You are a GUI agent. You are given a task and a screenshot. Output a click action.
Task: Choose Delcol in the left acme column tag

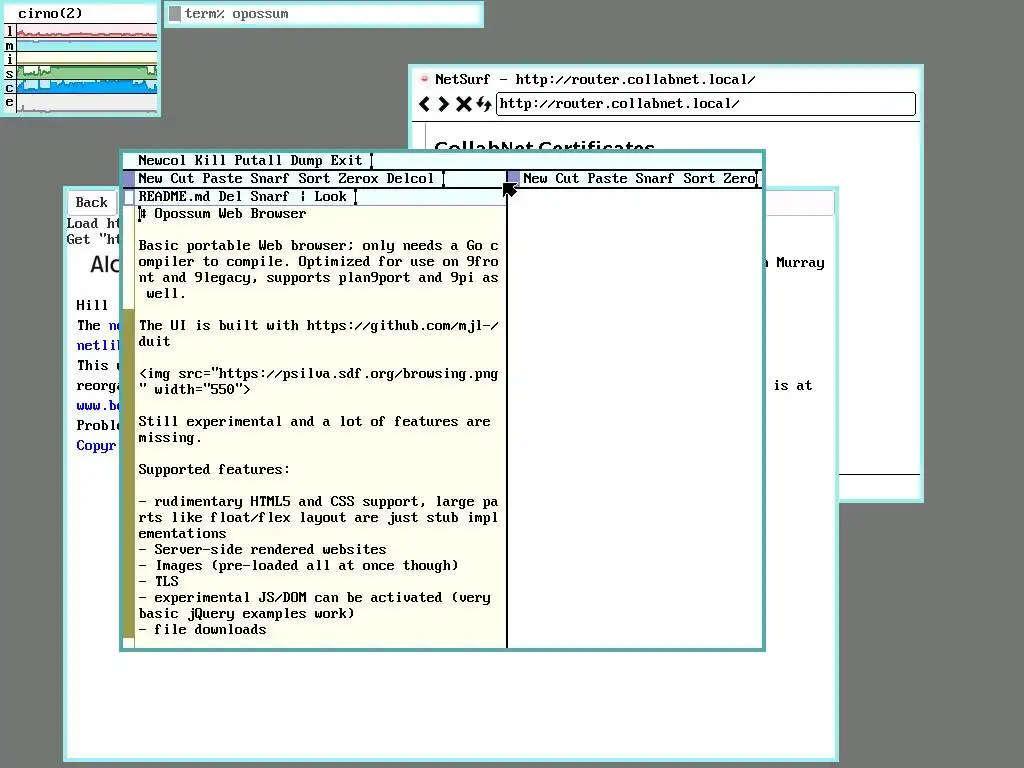tap(410, 178)
